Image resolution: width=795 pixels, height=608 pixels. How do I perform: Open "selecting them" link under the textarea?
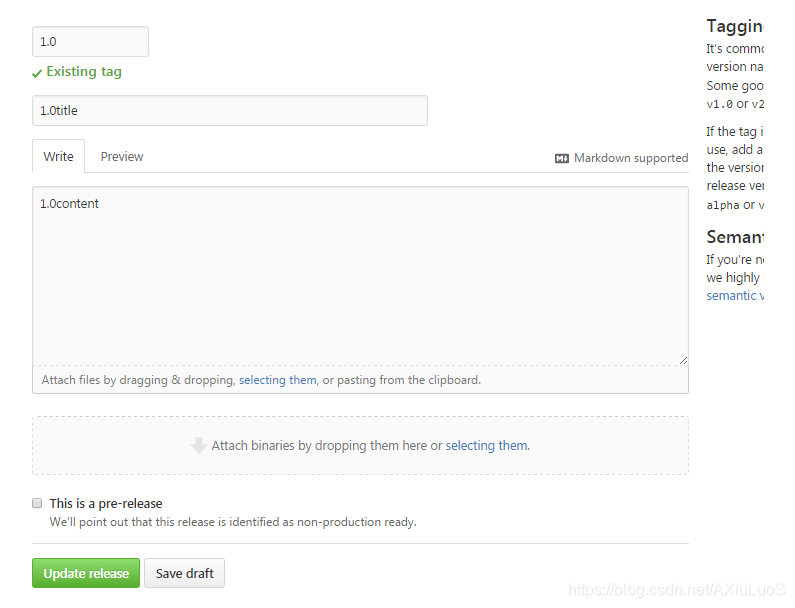point(277,380)
